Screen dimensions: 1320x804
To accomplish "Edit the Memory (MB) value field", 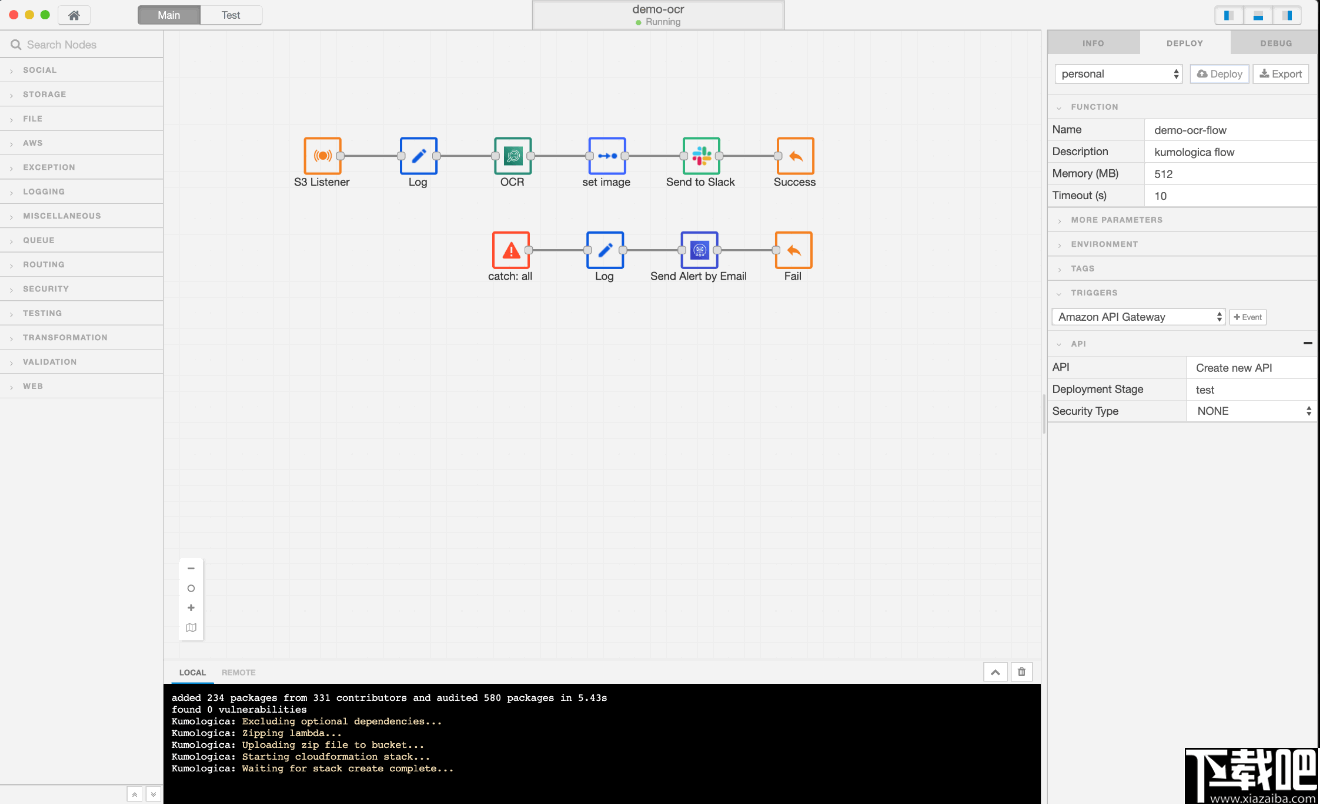I will point(1231,174).
